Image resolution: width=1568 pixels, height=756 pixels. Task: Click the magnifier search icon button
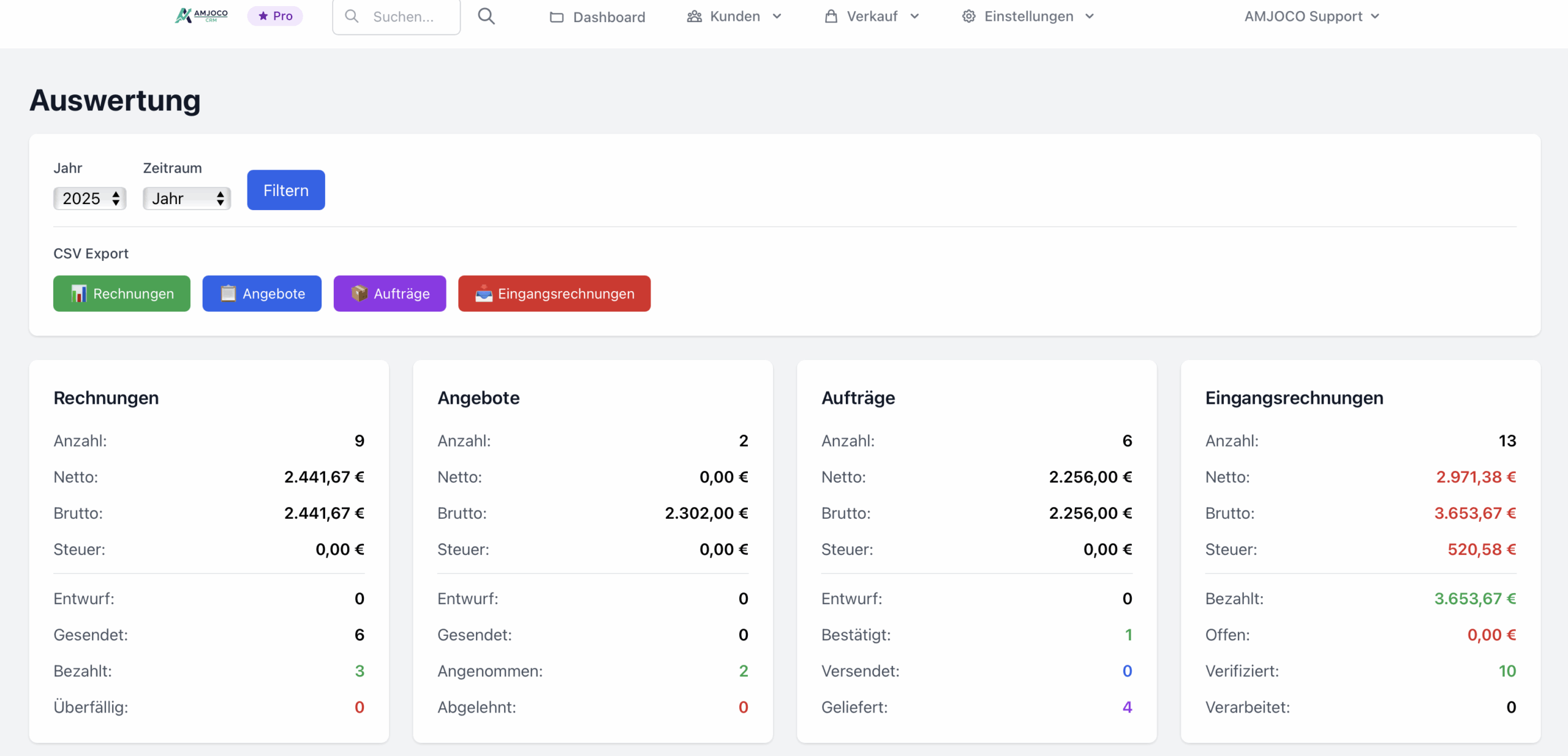(486, 17)
